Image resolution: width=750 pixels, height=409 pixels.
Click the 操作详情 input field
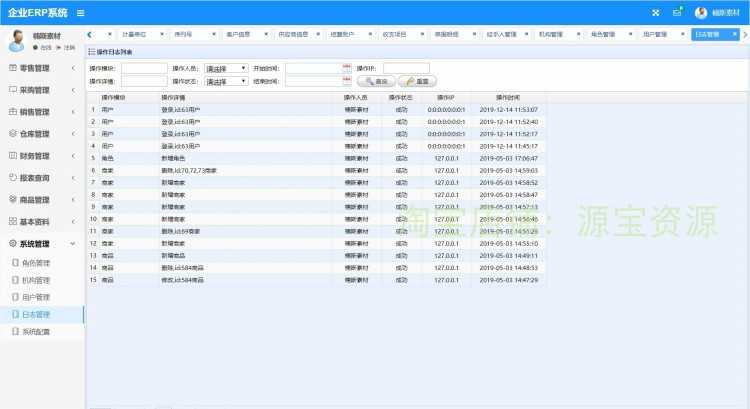pyautogui.click(x=144, y=81)
